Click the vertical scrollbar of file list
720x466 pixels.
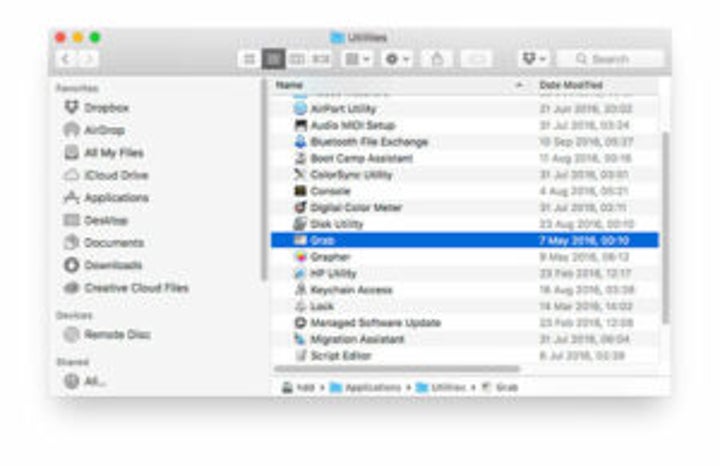point(665,227)
